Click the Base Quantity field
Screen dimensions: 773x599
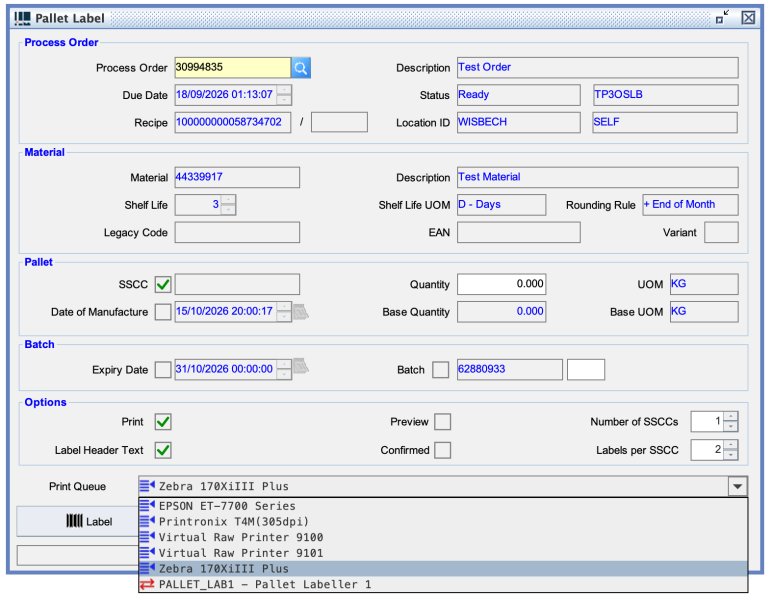(501, 312)
